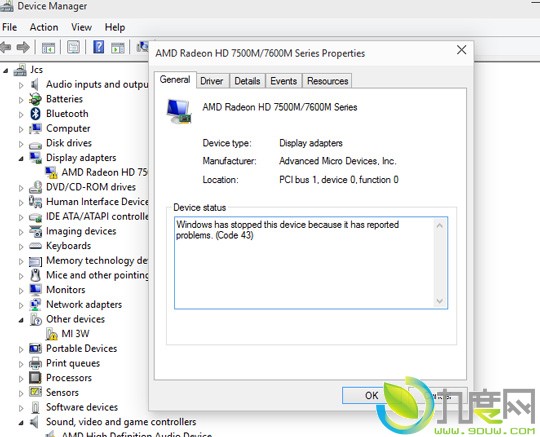The height and width of the screenshot is (437, 540).
Task: Select the Jcs computer name
Action: click(x=36, y=70)
